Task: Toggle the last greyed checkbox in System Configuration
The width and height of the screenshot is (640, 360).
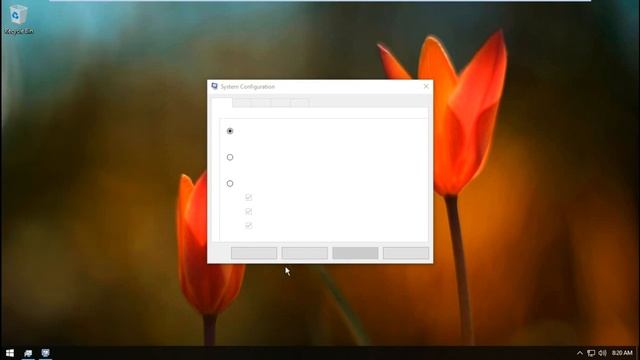Action: pos(249,225)
